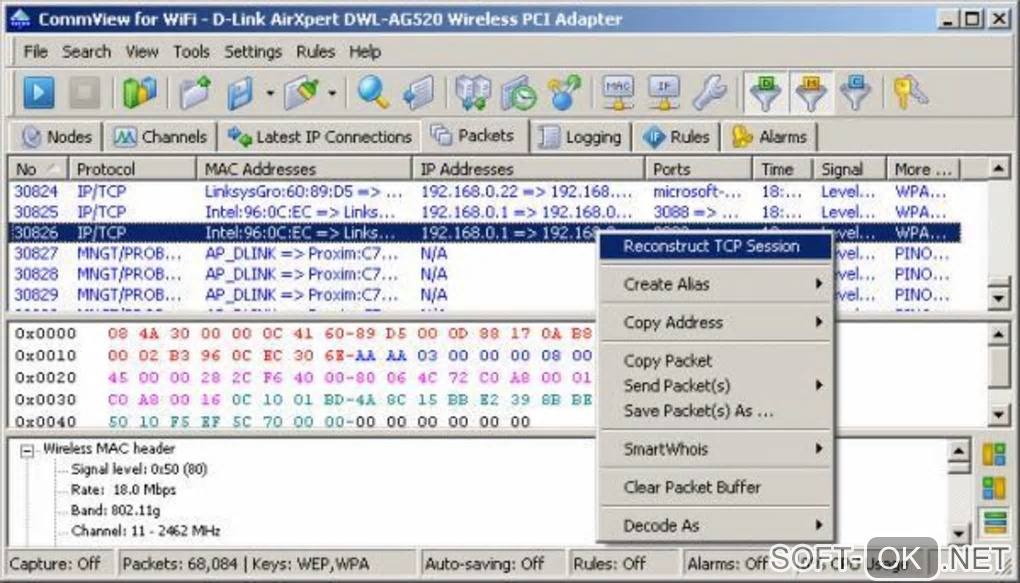Toggle the Data packets funnel filter
This screenshot has width=1020, height=583.
[x=766, y=92]
